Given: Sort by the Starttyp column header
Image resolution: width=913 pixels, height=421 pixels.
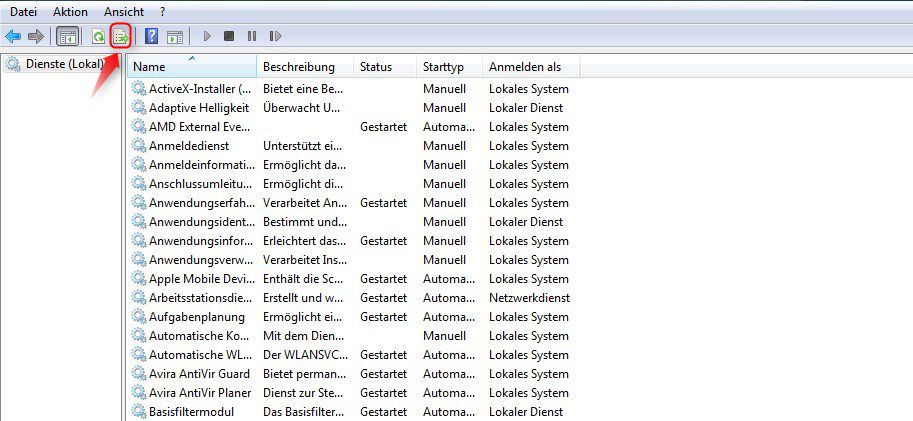Looking at the screenshot, I should [450, 66].
